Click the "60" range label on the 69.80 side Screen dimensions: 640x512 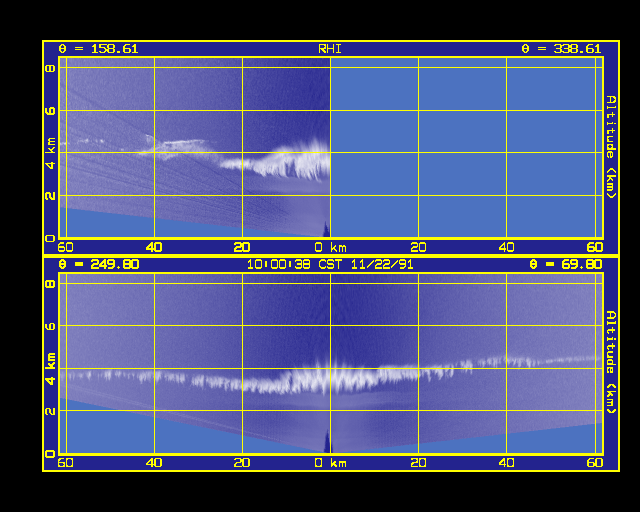pos(595,463)
